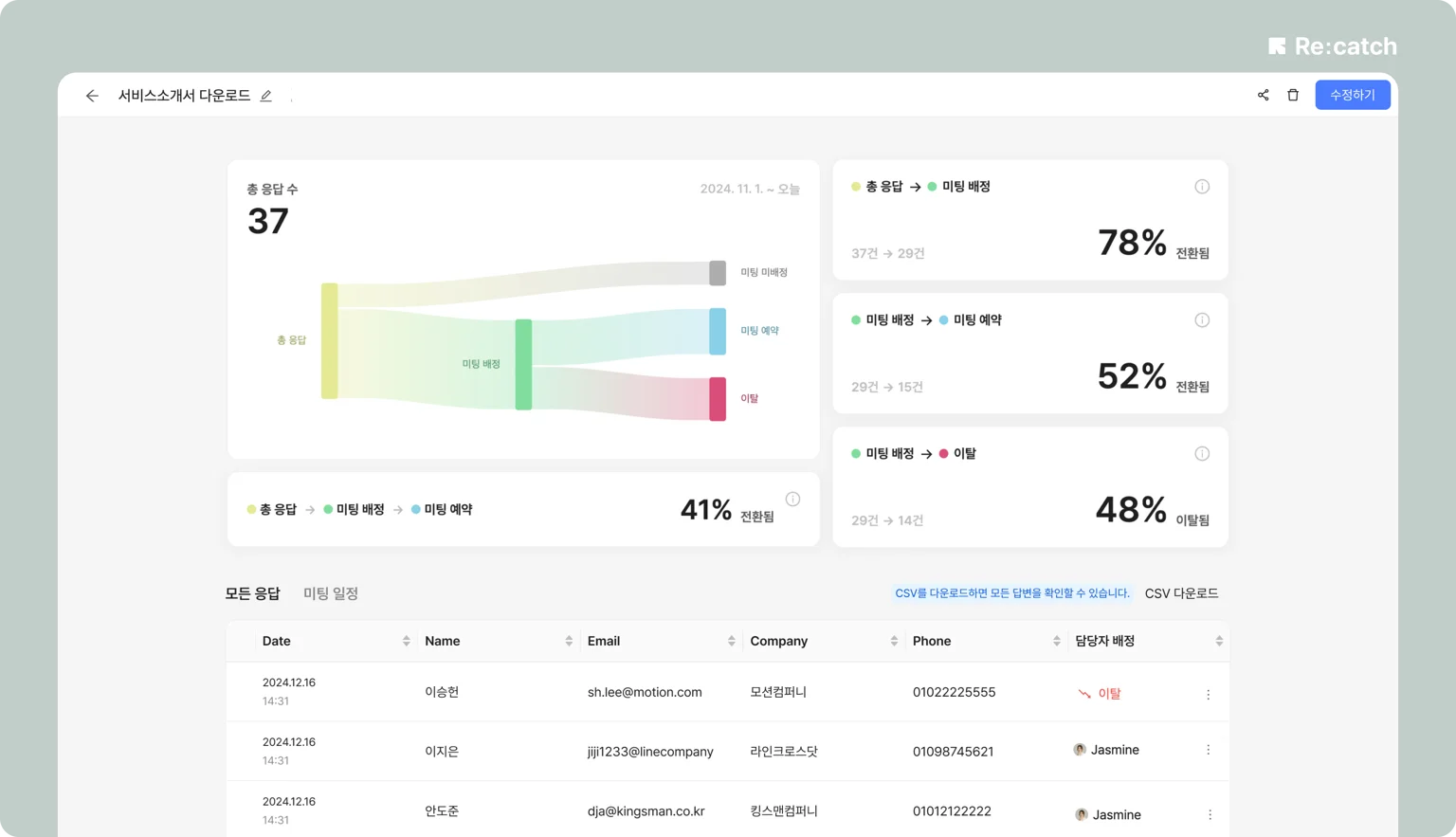
Task: Click the Re:catch logo
Action: (x=1333, y=46)
